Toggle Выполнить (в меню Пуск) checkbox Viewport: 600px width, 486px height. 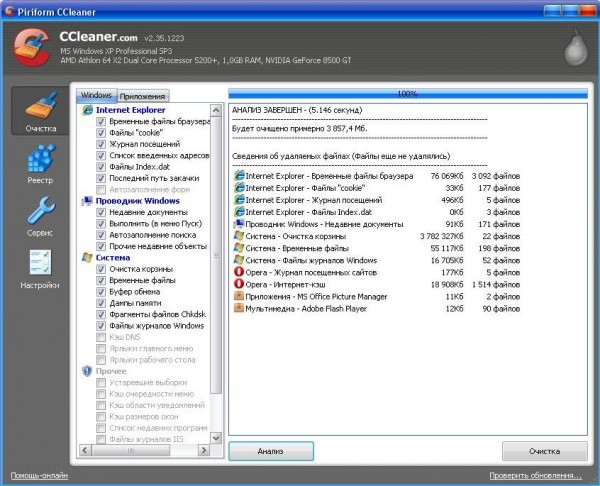point(101,223)
